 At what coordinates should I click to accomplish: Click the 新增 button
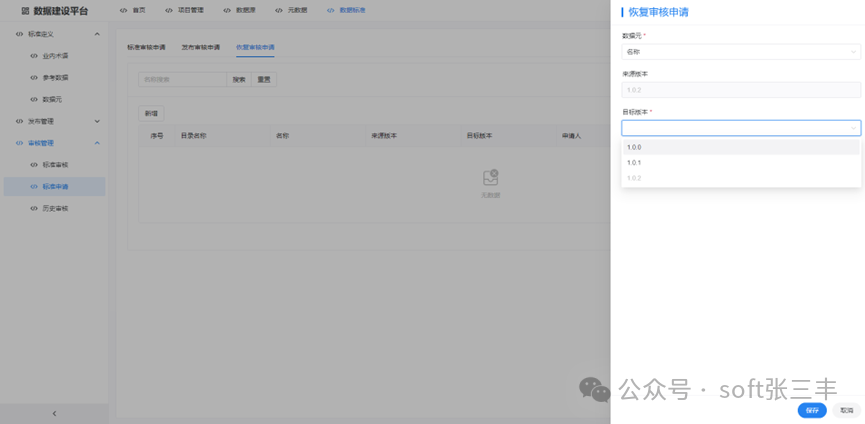tap(151, 114)
